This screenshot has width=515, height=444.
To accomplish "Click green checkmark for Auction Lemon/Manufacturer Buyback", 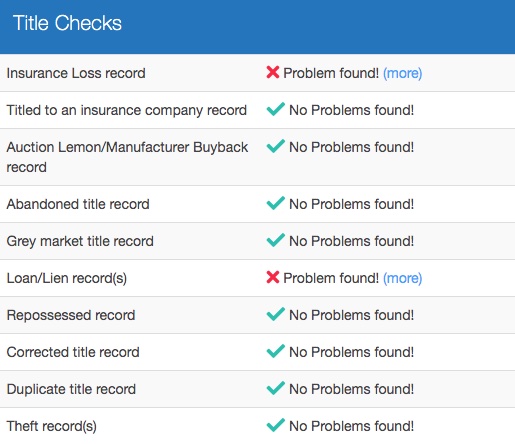I will tap(276, 146).
